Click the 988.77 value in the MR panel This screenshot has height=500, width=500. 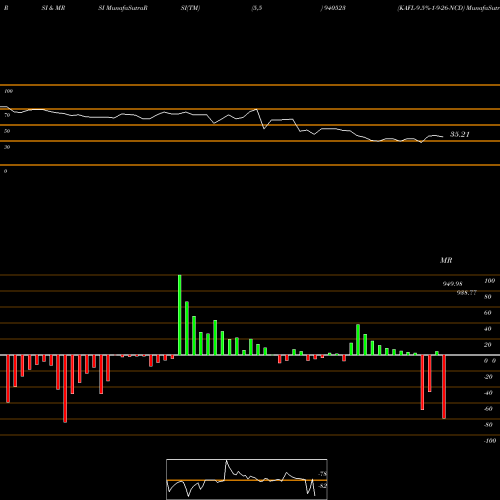click(467, 292)
